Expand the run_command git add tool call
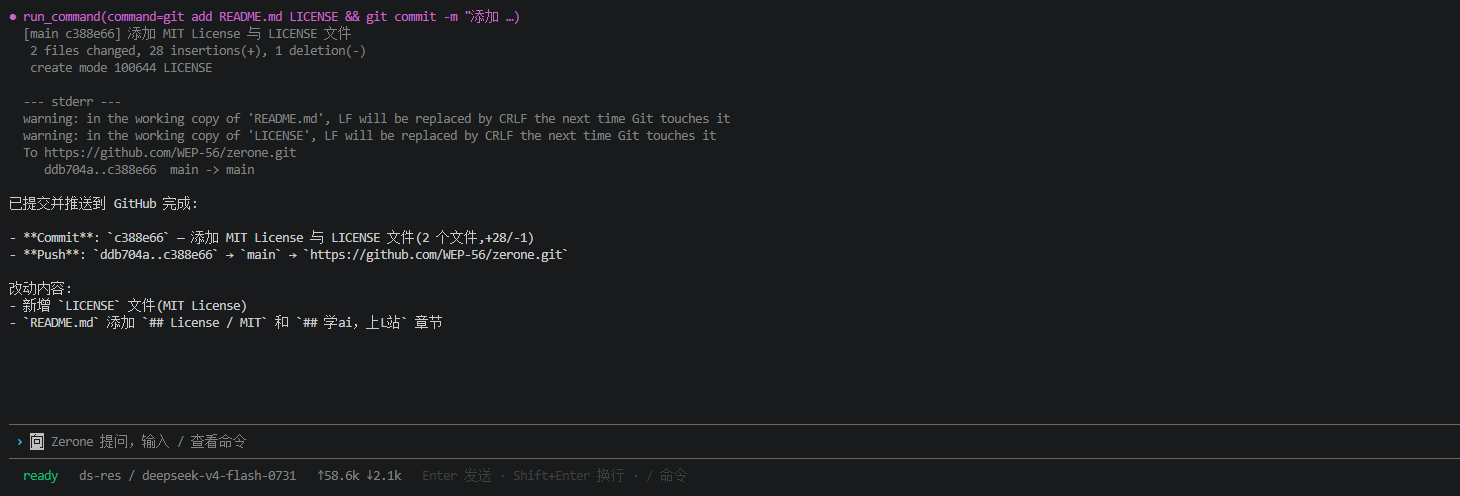The image size is (1460, 496). [271, 17]
